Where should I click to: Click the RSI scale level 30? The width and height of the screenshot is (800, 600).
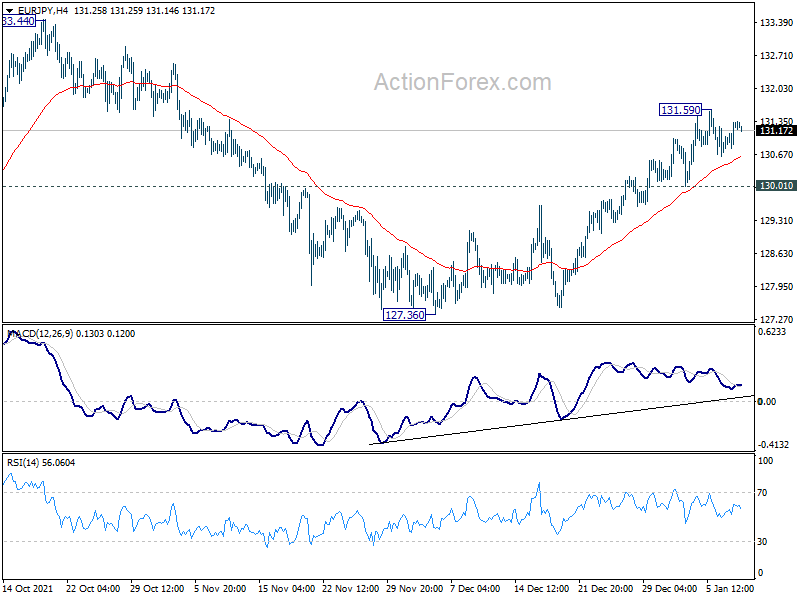[x=762, y=542]
